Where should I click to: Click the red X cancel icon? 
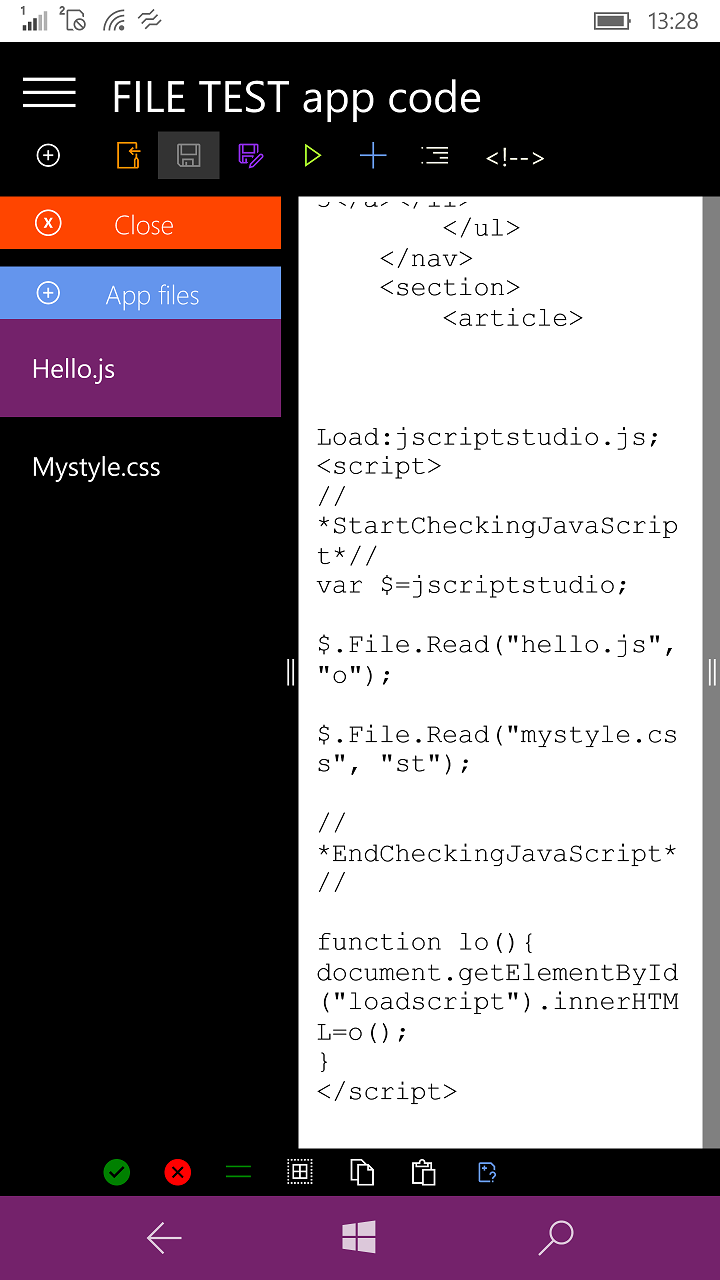178,1172
